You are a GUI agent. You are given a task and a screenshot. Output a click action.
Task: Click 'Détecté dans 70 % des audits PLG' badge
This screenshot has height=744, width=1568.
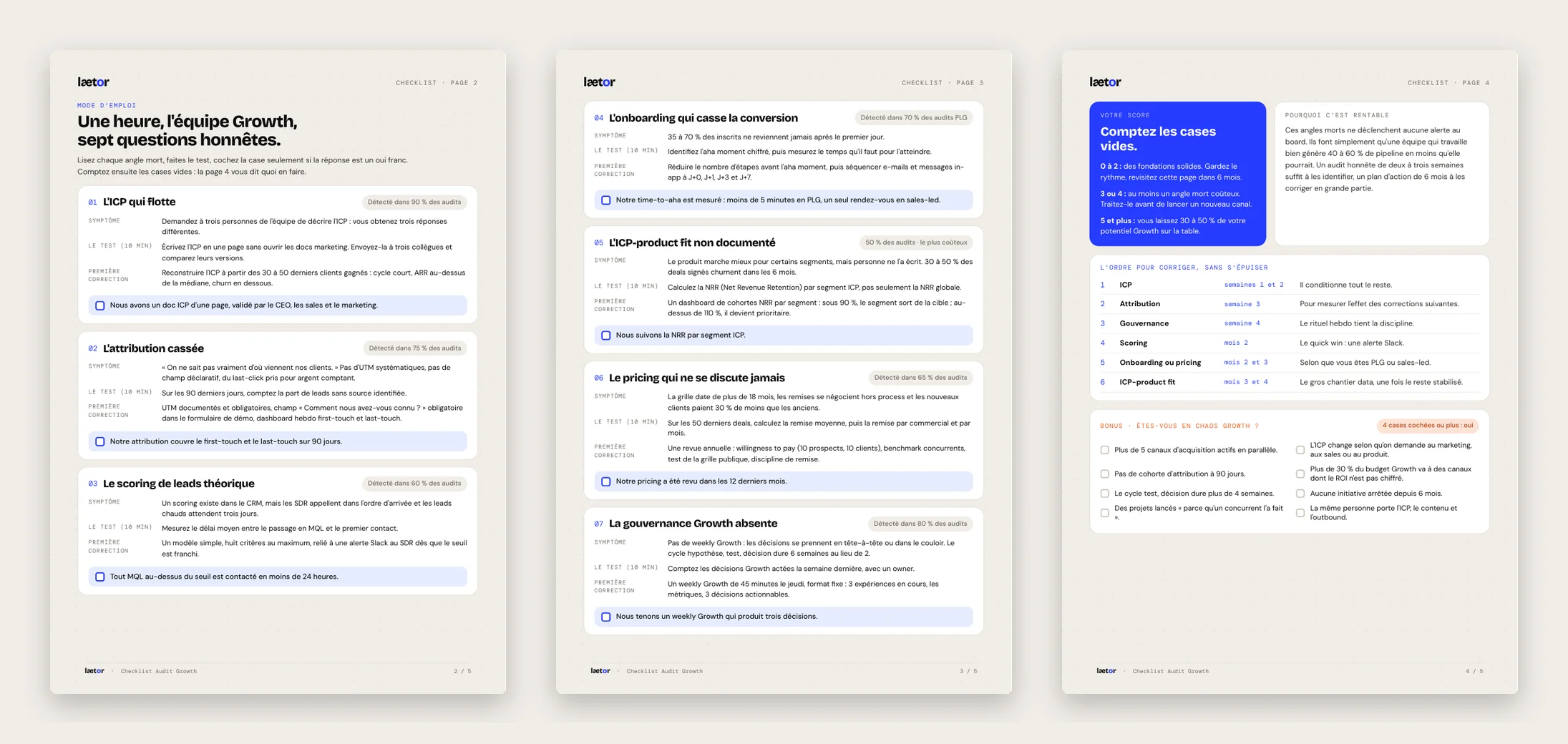click(913, 118)
